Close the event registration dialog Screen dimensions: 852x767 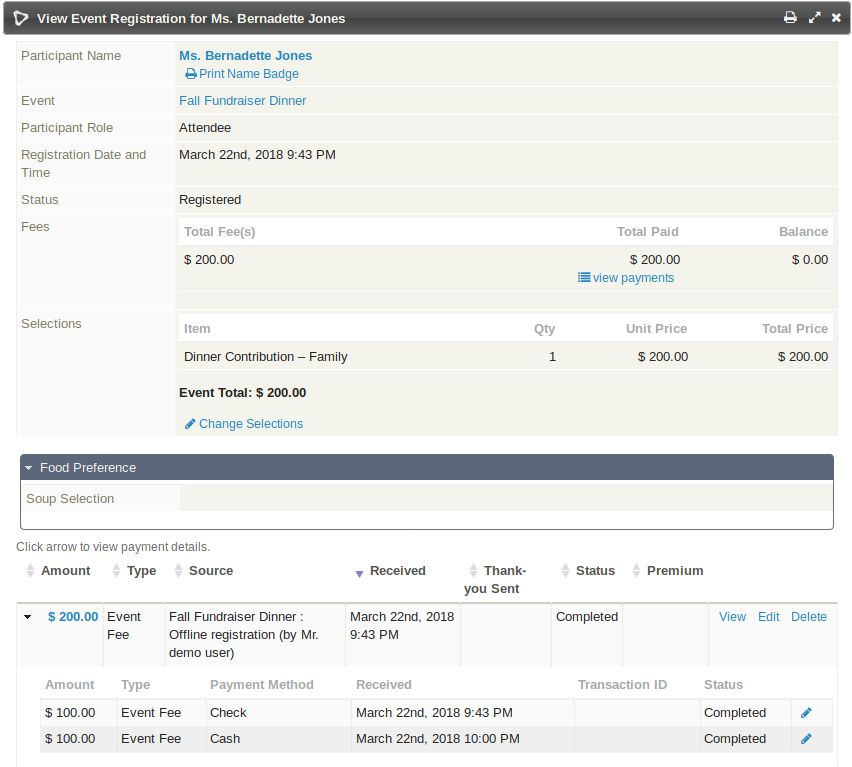click(836, 18)
